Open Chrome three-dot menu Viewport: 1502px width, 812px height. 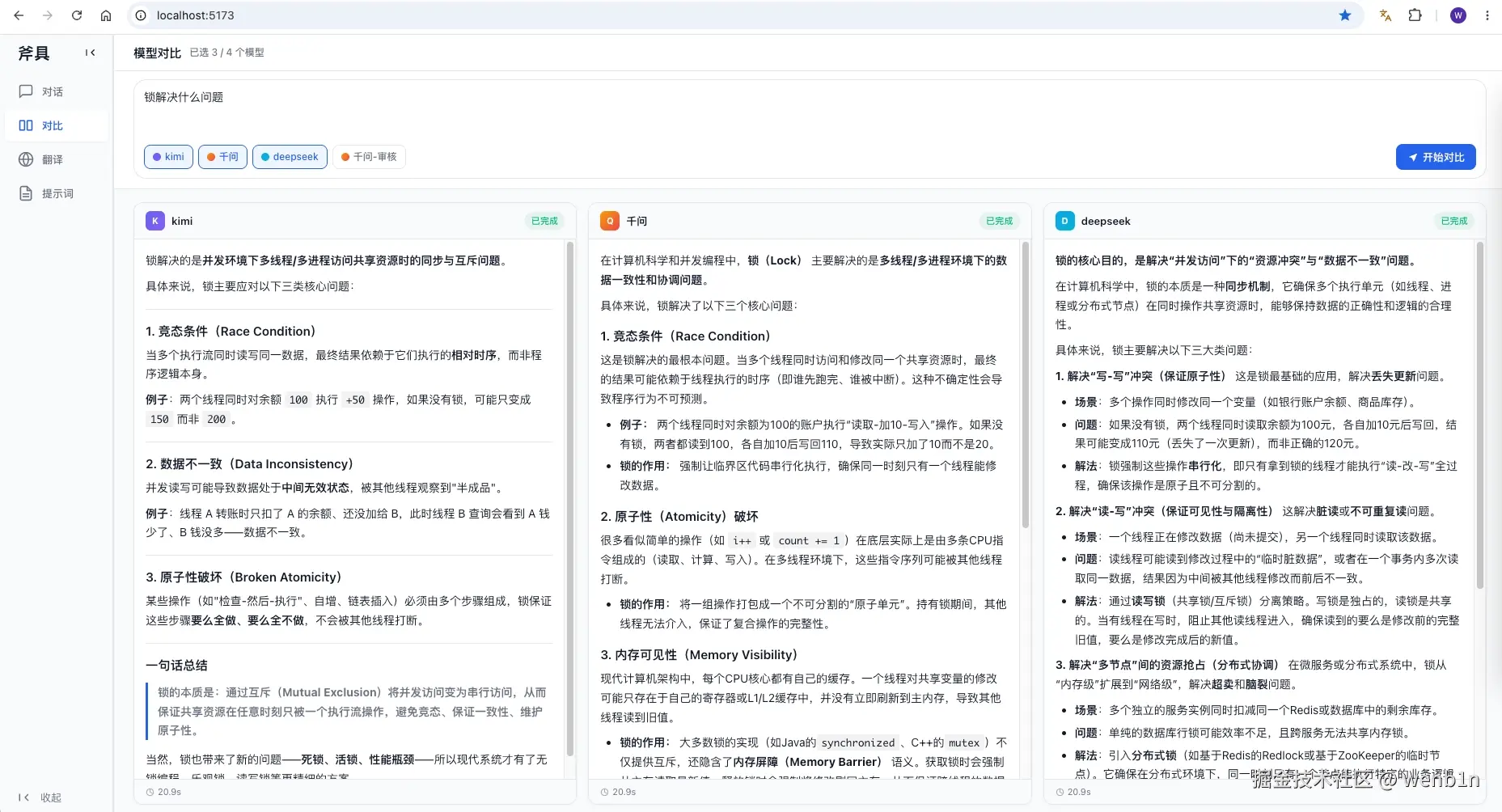point(1487,15)
